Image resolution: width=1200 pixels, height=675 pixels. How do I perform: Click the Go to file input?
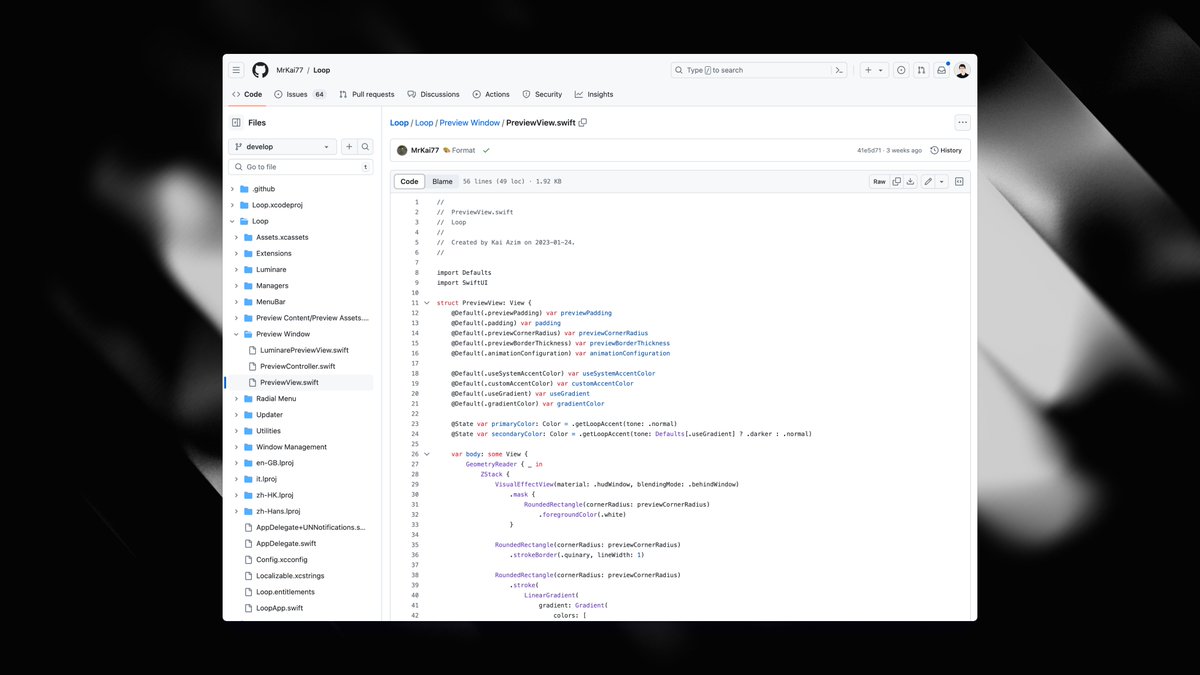pyautogui.click(x=301, y=167)
